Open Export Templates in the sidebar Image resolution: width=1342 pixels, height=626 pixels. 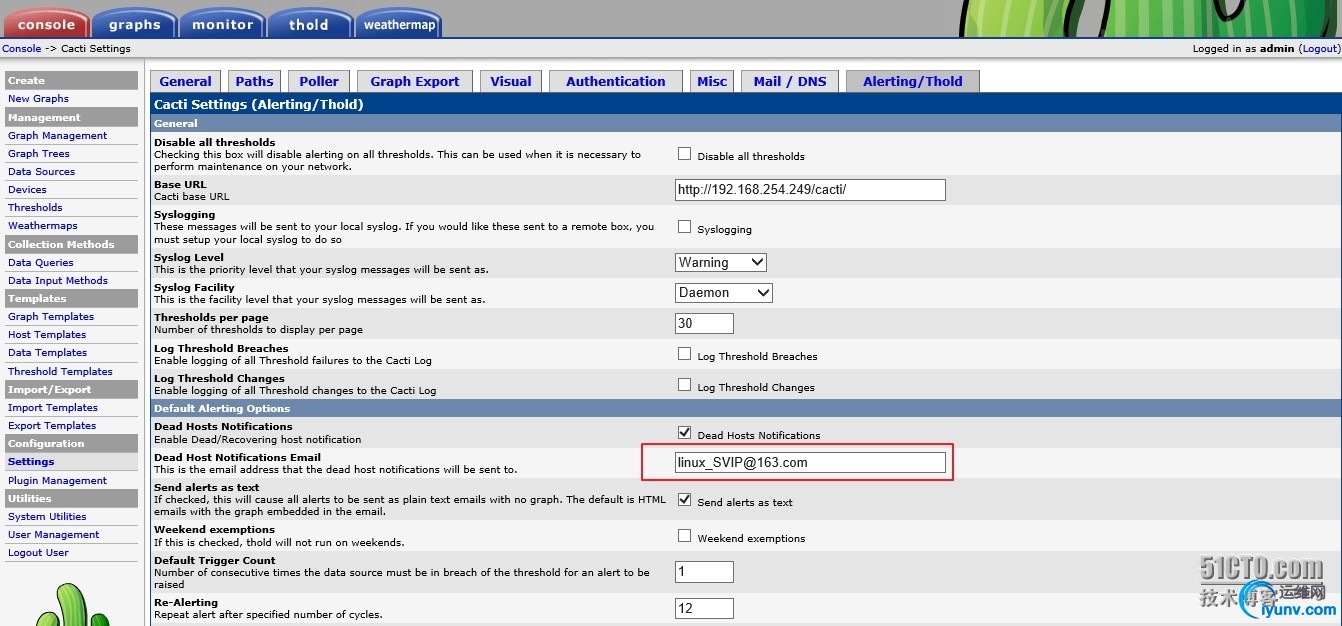[52, 426]
